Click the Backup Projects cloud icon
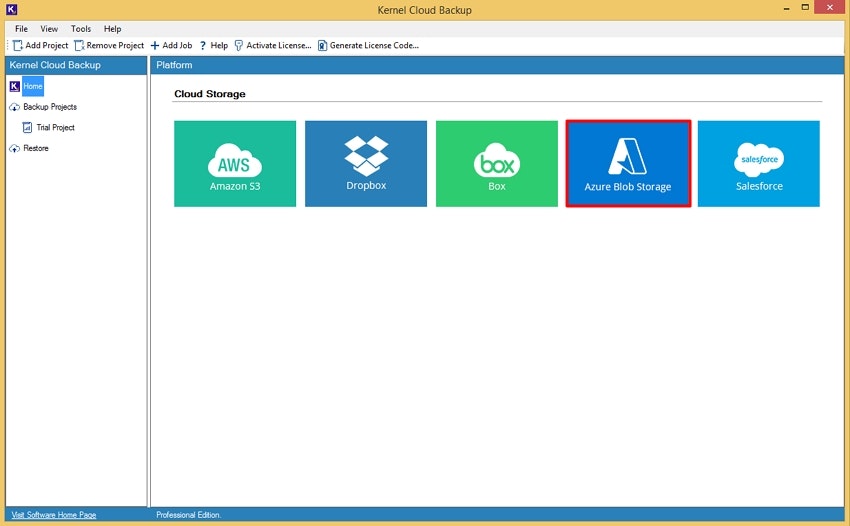 coord(15,107)
